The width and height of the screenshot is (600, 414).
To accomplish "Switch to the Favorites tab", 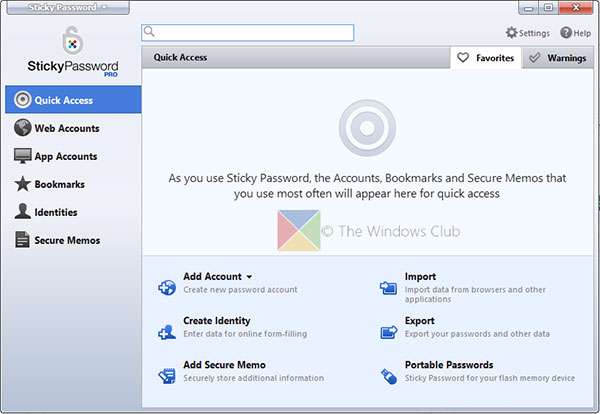I will point(486,58).
